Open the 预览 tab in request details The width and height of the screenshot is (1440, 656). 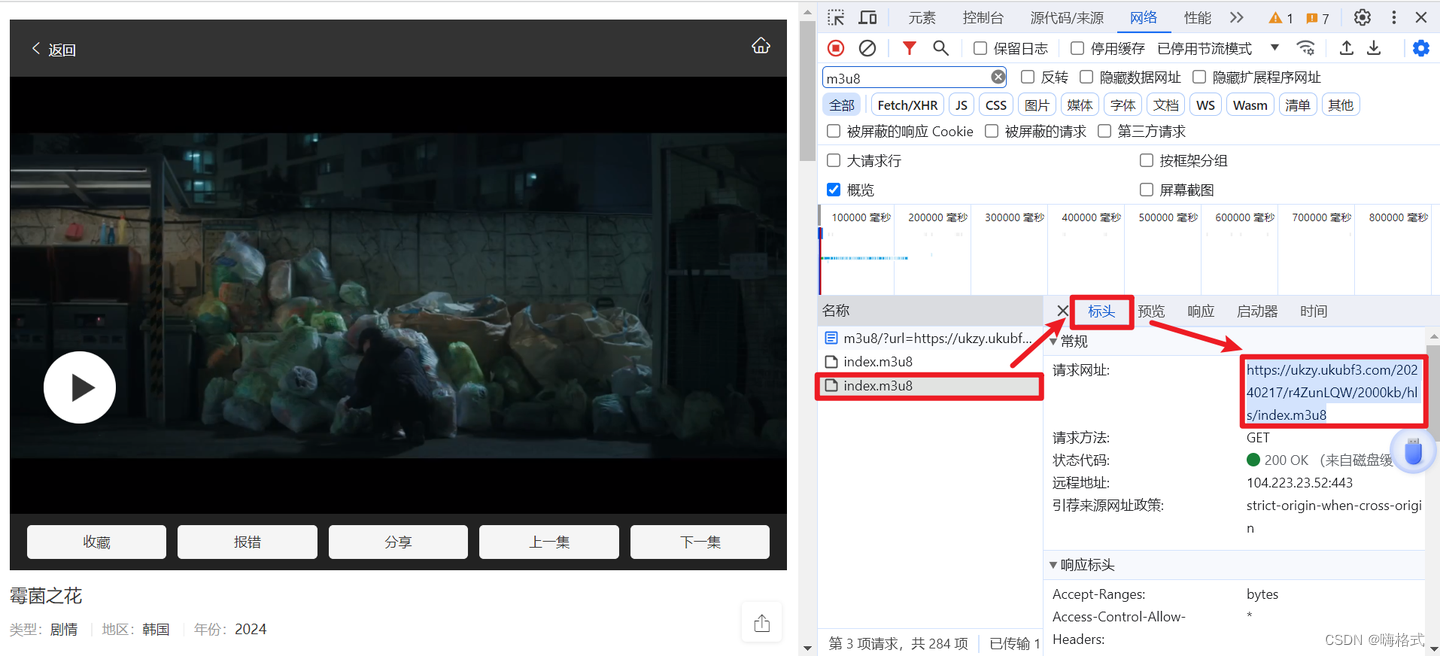pos(1152,311)
